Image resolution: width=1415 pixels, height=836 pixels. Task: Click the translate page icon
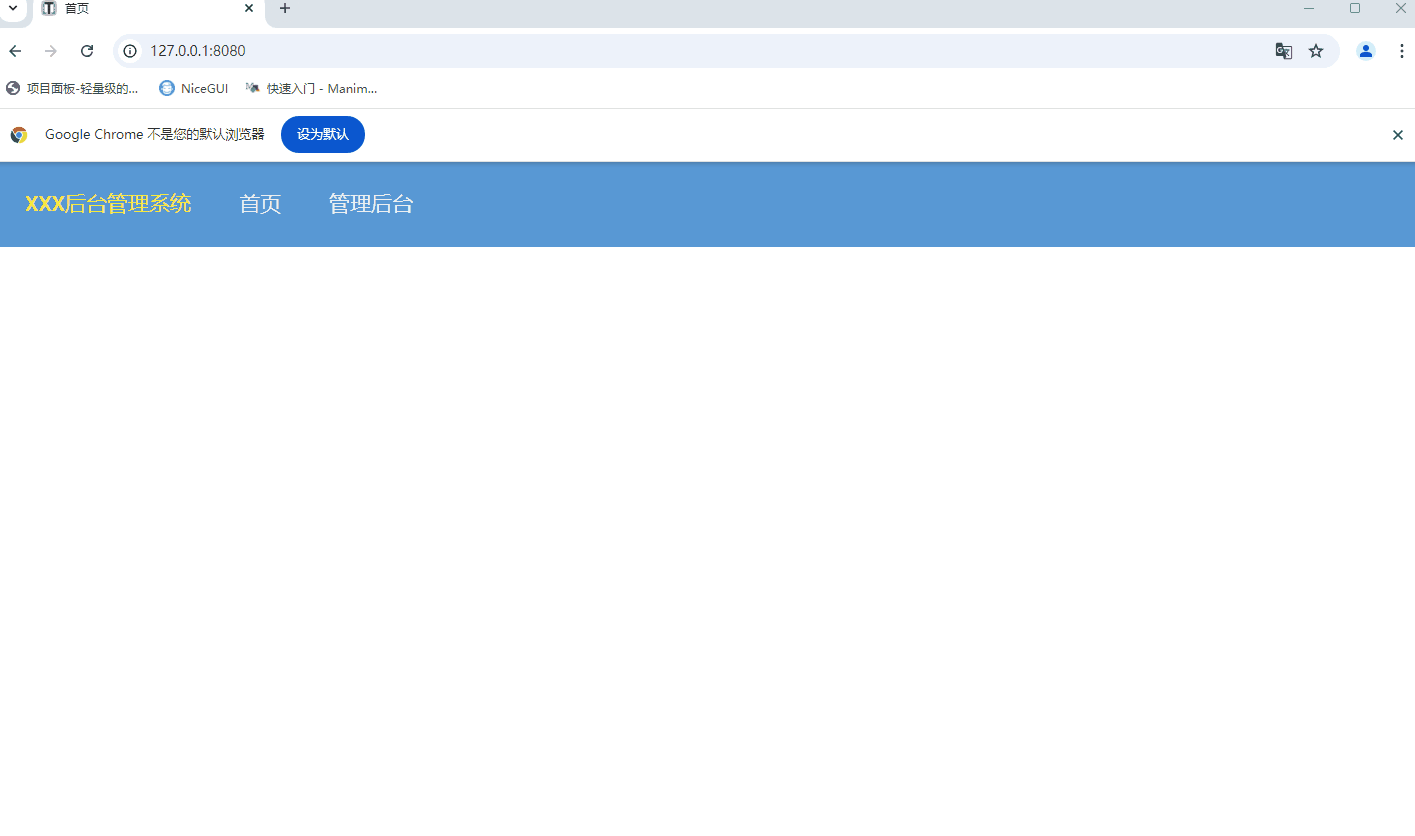click(1284, 51)
